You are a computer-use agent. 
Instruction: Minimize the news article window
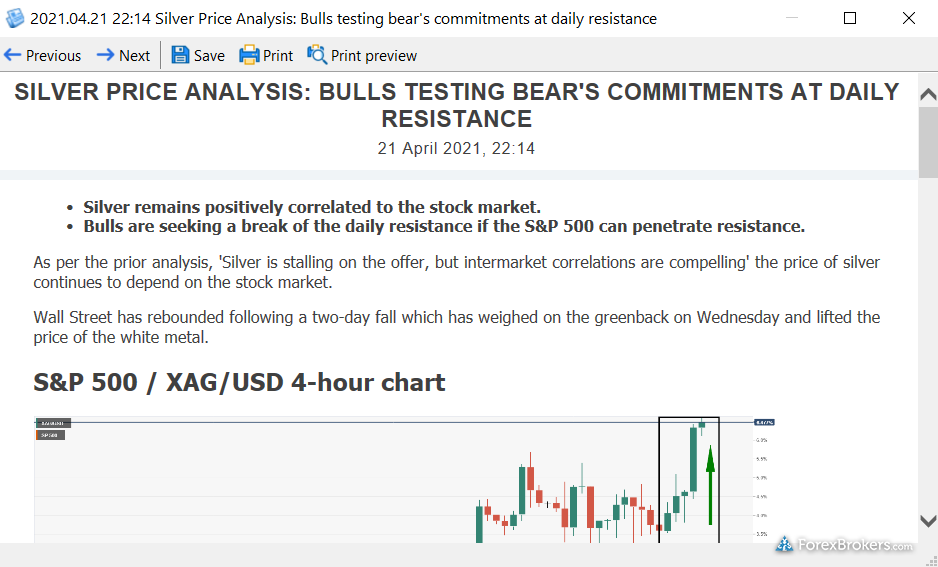click(792, 18)
